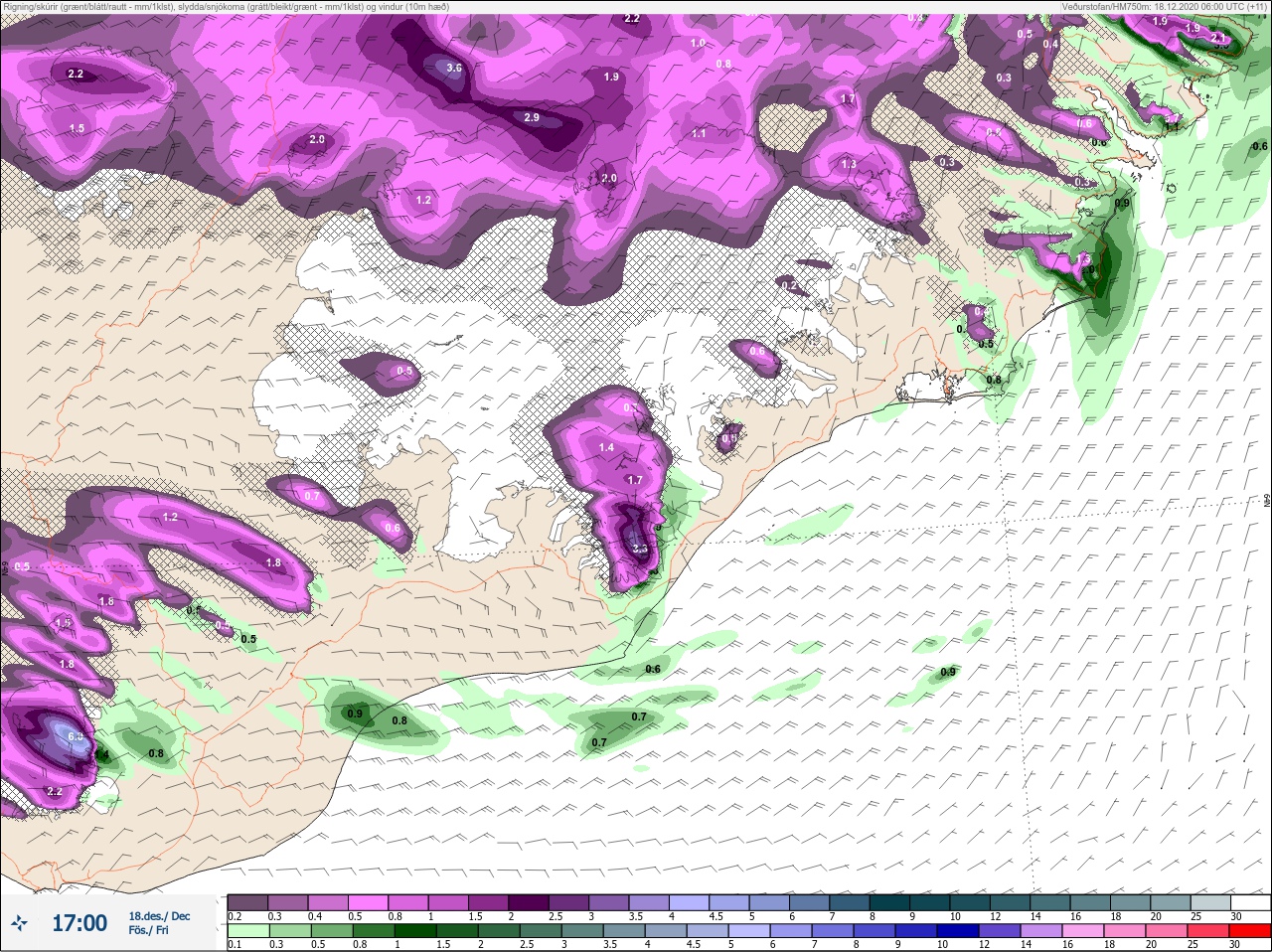Click the 17:00 forecast time
Viewport: 1272px width, 952px height.
point(79,923)
